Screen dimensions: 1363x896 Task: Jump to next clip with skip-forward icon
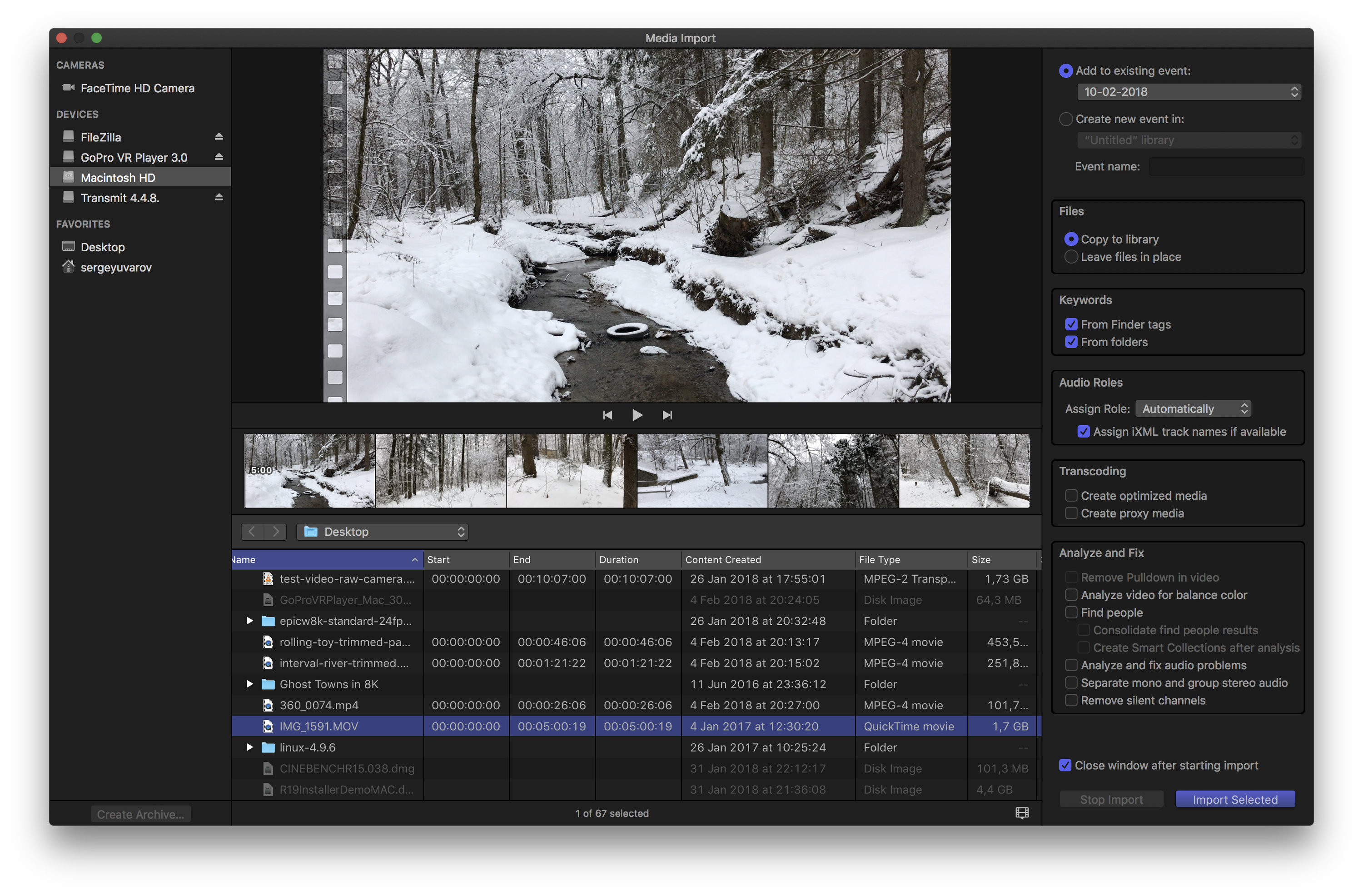[x=667, y=415]
